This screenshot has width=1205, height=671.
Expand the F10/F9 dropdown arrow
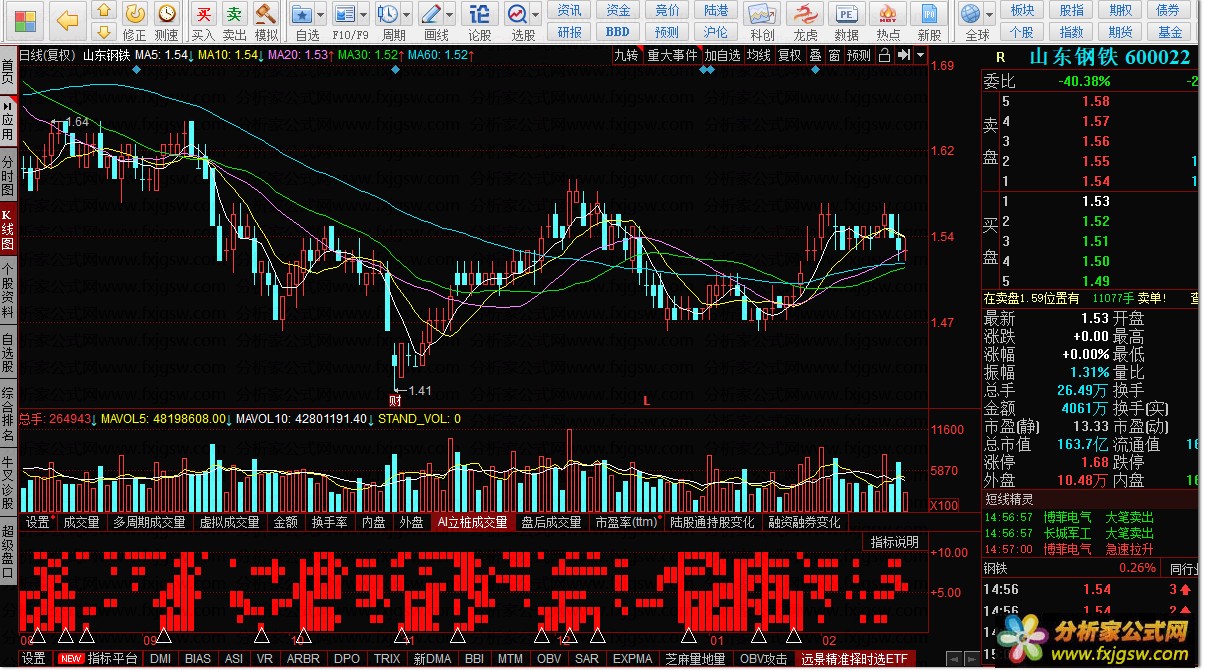[364, 15]
